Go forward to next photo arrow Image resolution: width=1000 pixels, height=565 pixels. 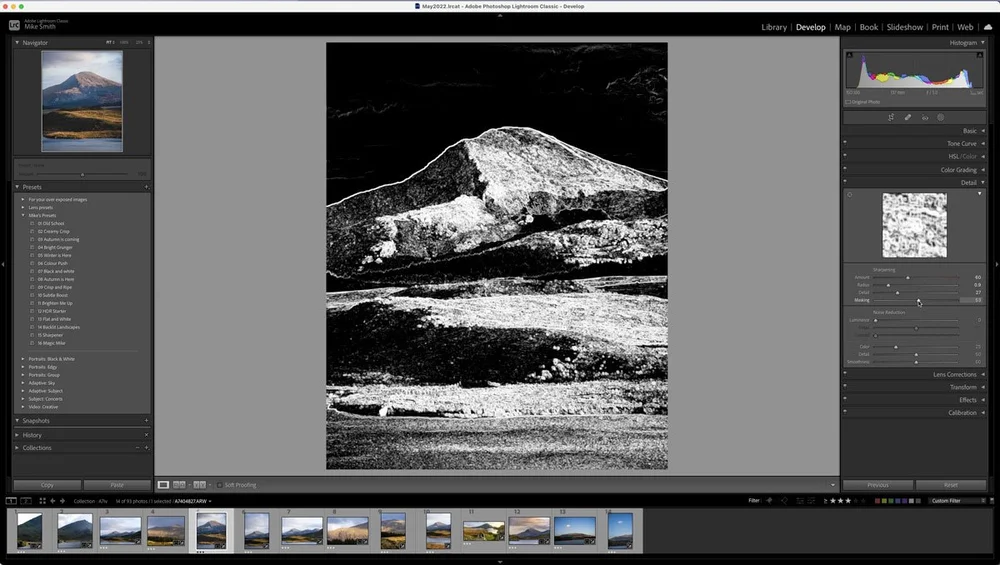[62, 501]
